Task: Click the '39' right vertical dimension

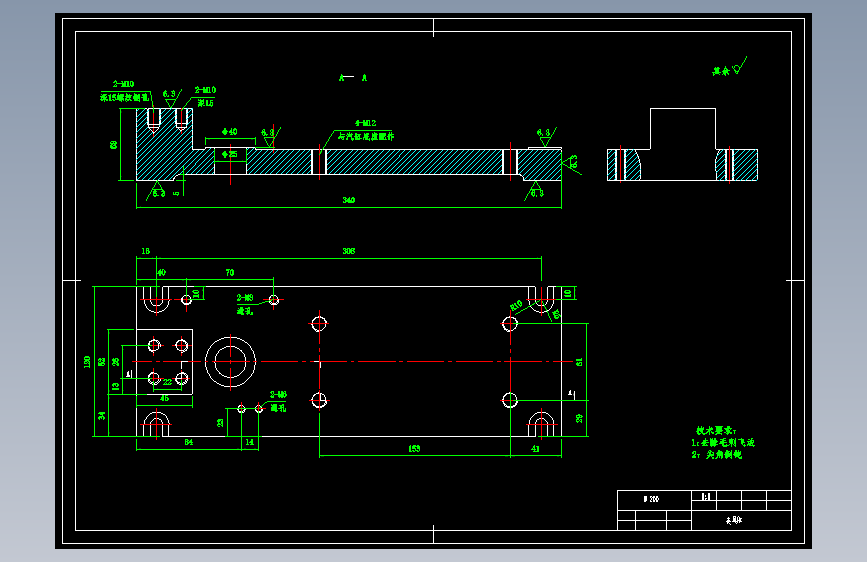Action: pyautogui.click(x=579, y=419)
